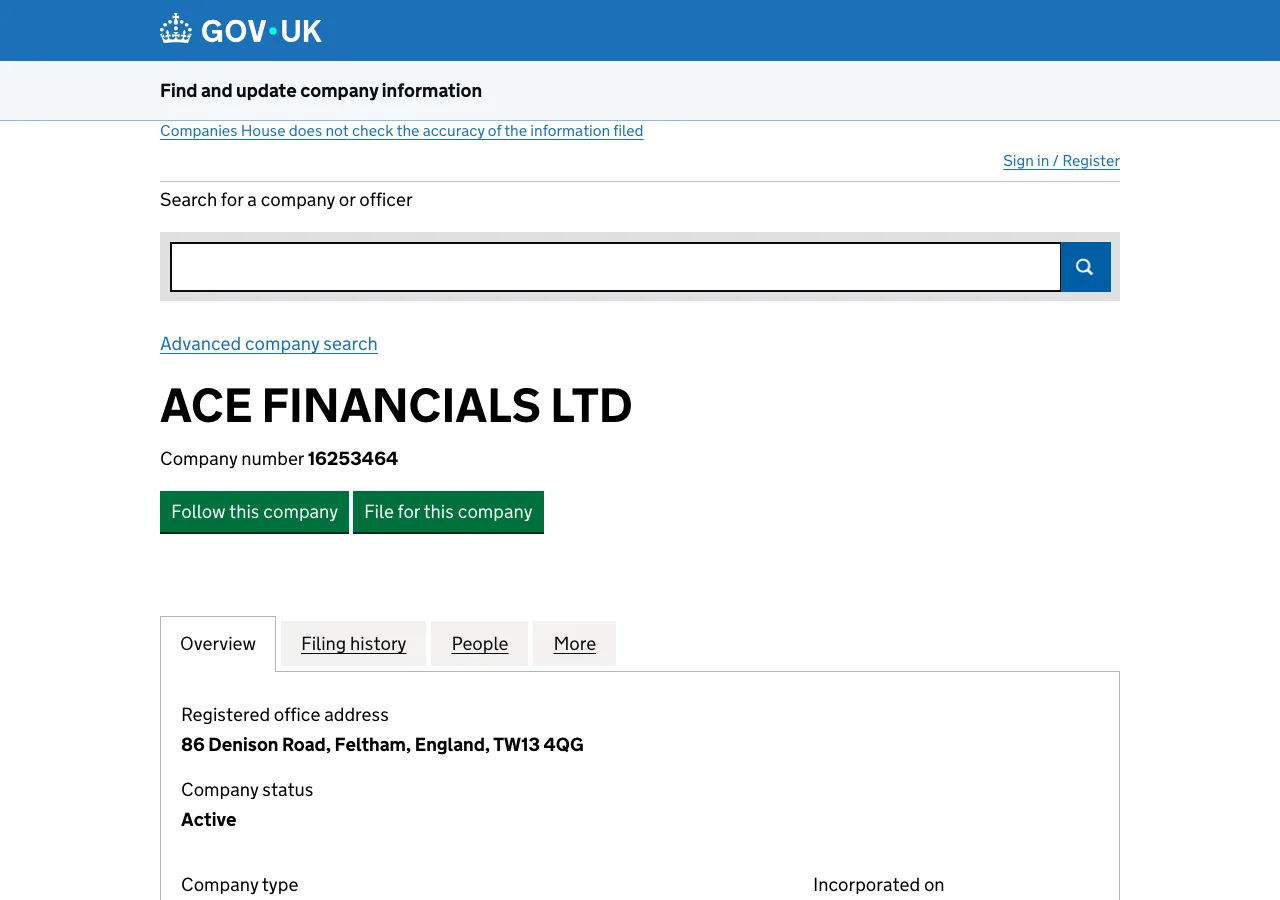Open the Advanced company search link

point(268,343)
